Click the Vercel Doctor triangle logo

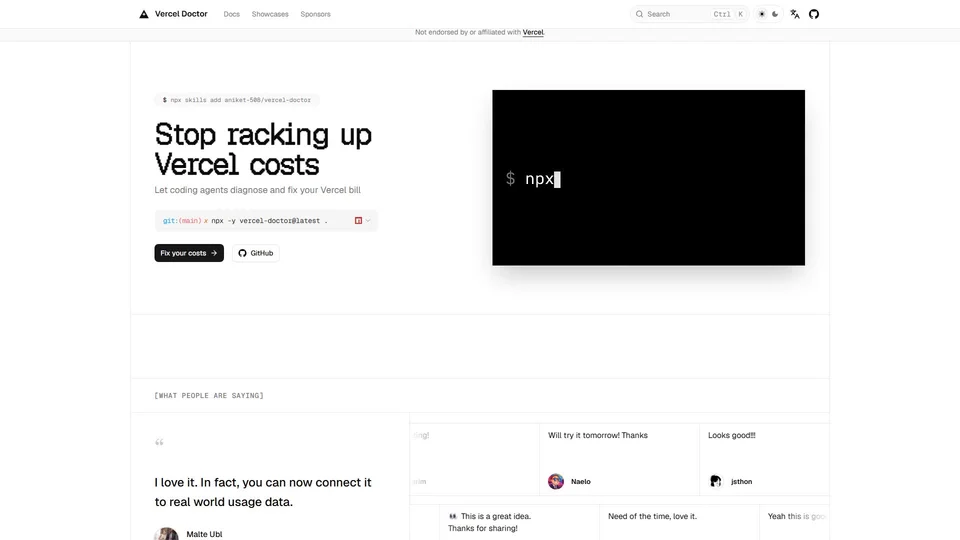coord(144,14)
